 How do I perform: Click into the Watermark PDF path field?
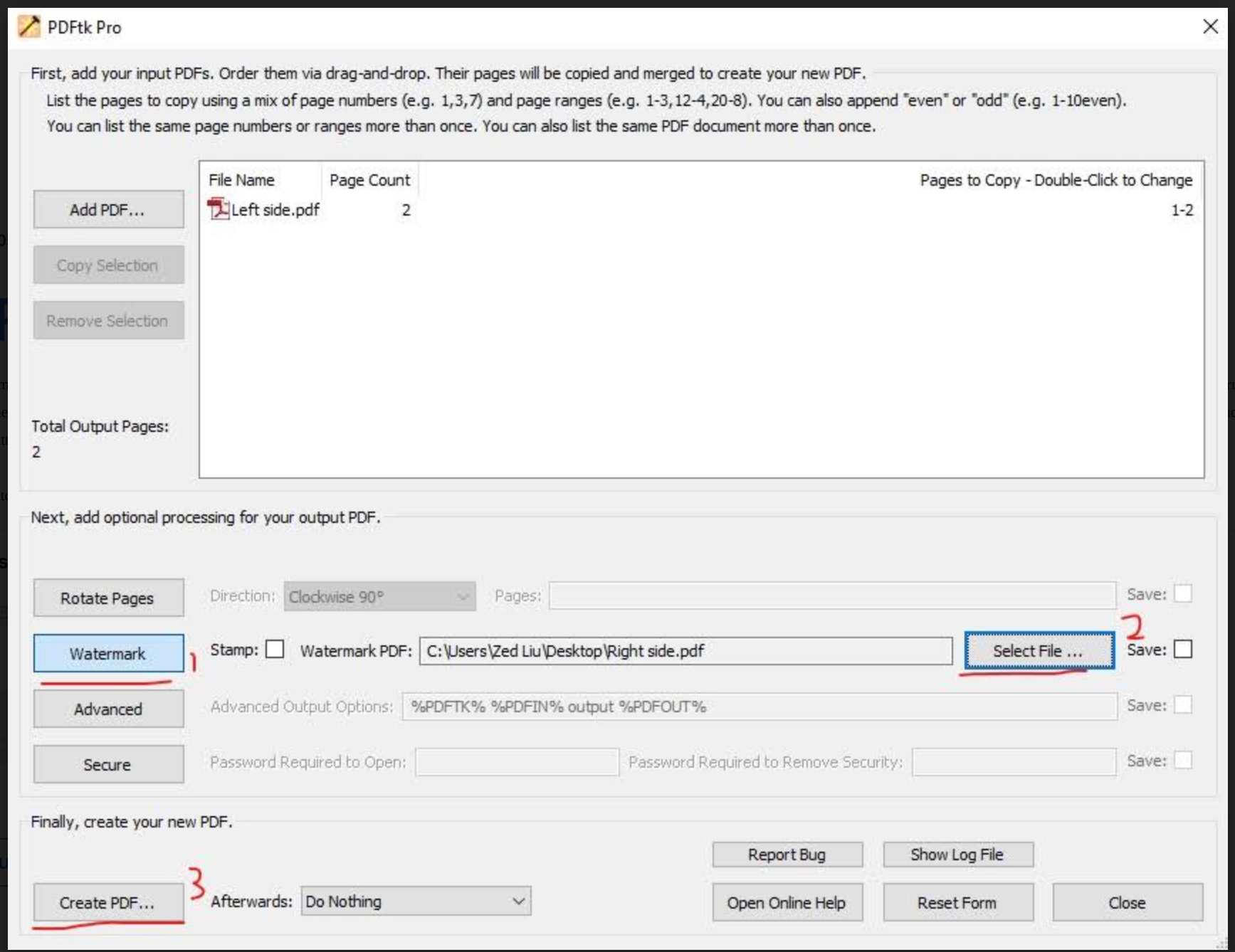click(685, 651)
